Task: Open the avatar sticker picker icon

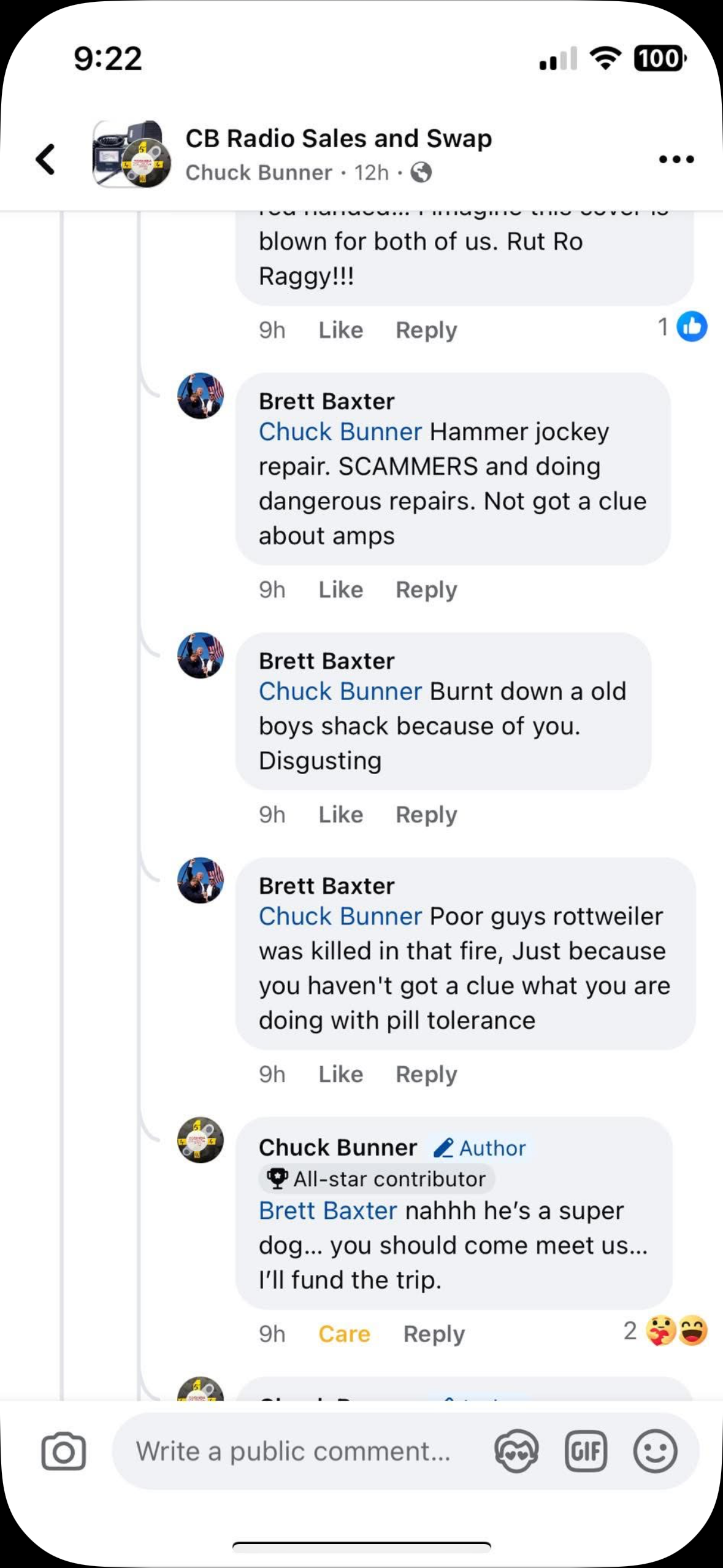Action: pos(516,1451)
